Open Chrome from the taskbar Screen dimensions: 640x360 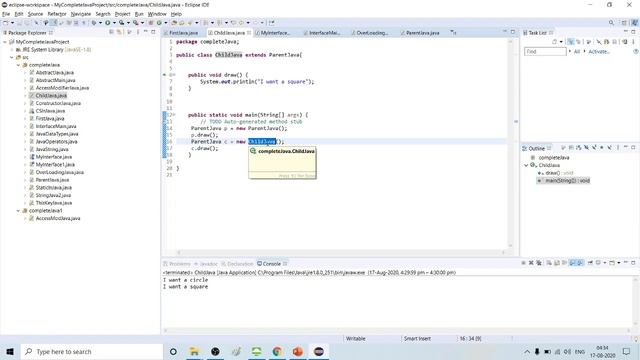277,351
